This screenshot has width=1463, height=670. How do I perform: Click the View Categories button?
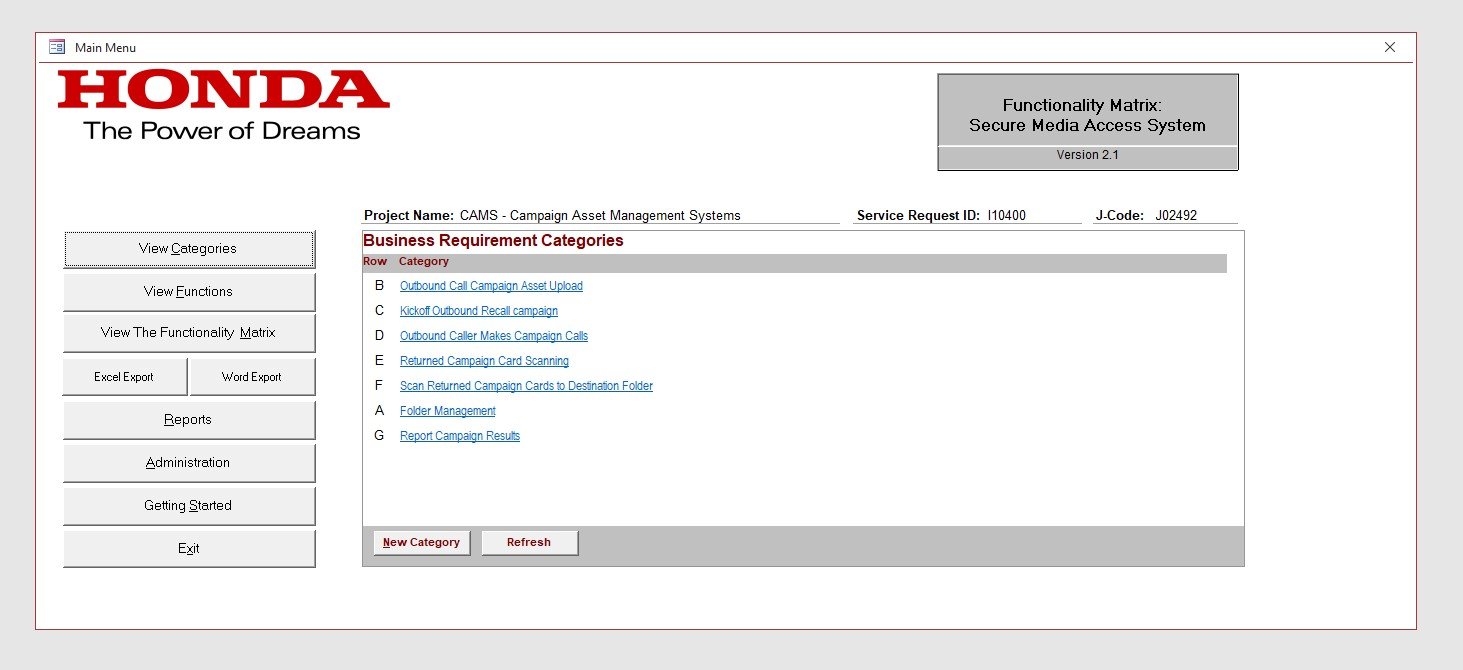(188, 249)
